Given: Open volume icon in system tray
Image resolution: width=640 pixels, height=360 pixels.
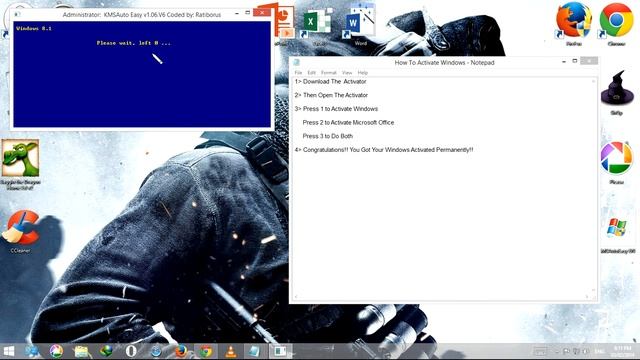Looking at the screenshot, I should click(x=586, y=351).
